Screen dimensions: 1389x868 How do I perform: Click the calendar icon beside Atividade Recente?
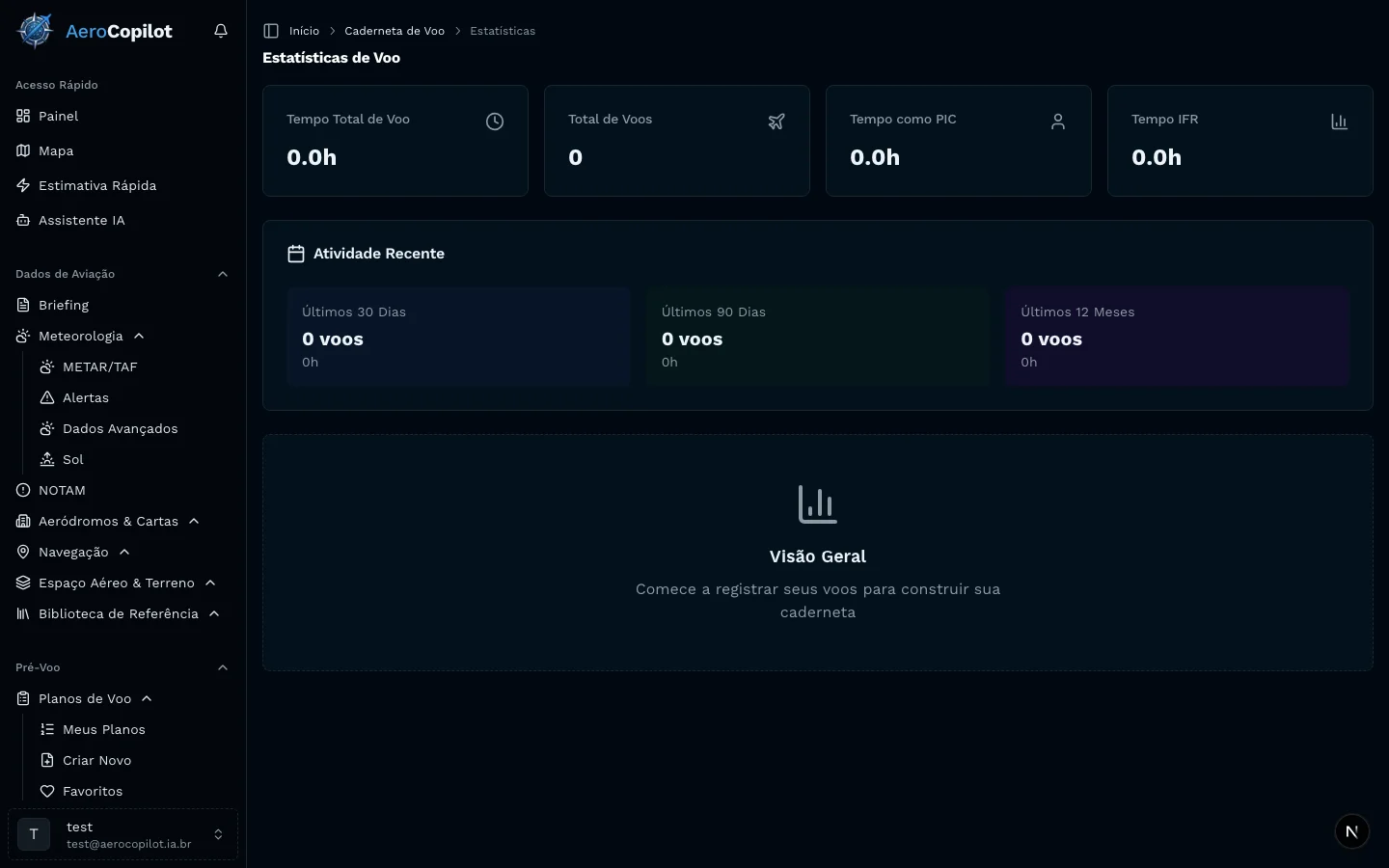tap(296, 254)
